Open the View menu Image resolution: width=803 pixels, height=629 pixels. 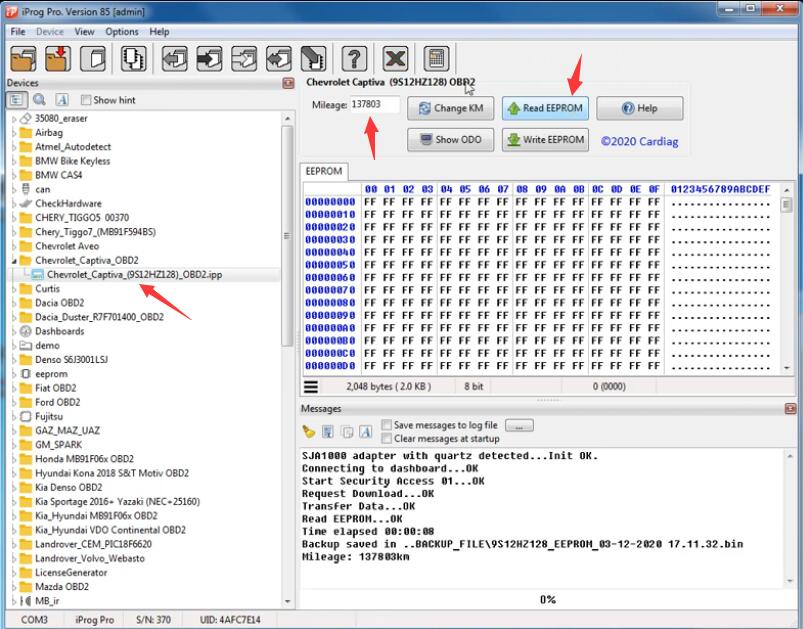pos(84,32)
